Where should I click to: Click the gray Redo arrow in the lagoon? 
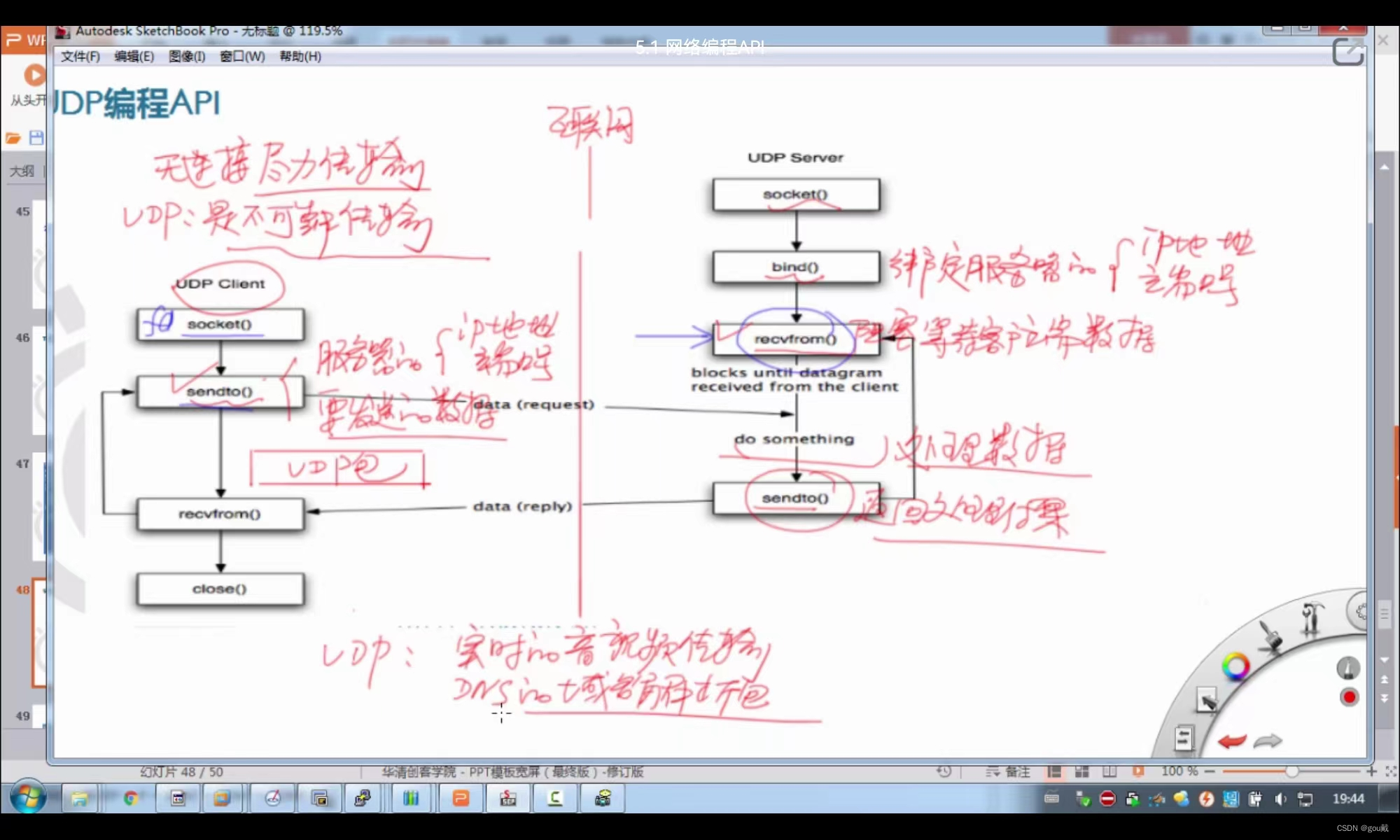click(1267, 741)
